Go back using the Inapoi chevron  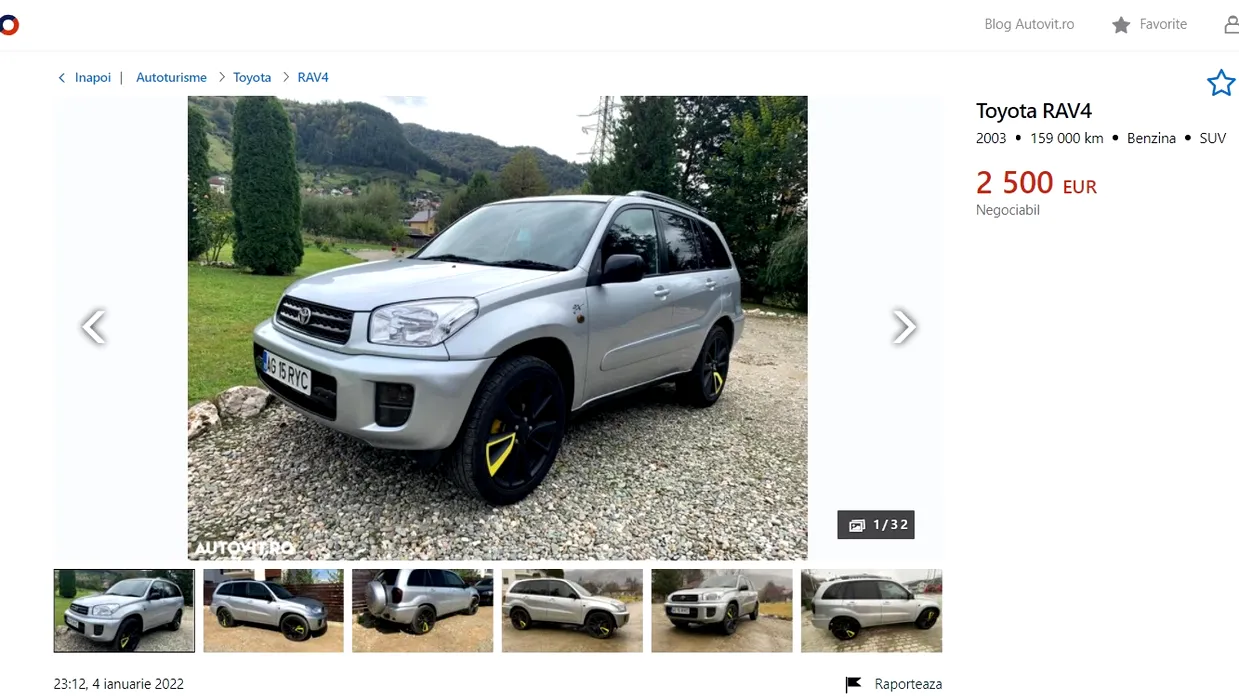61,78
